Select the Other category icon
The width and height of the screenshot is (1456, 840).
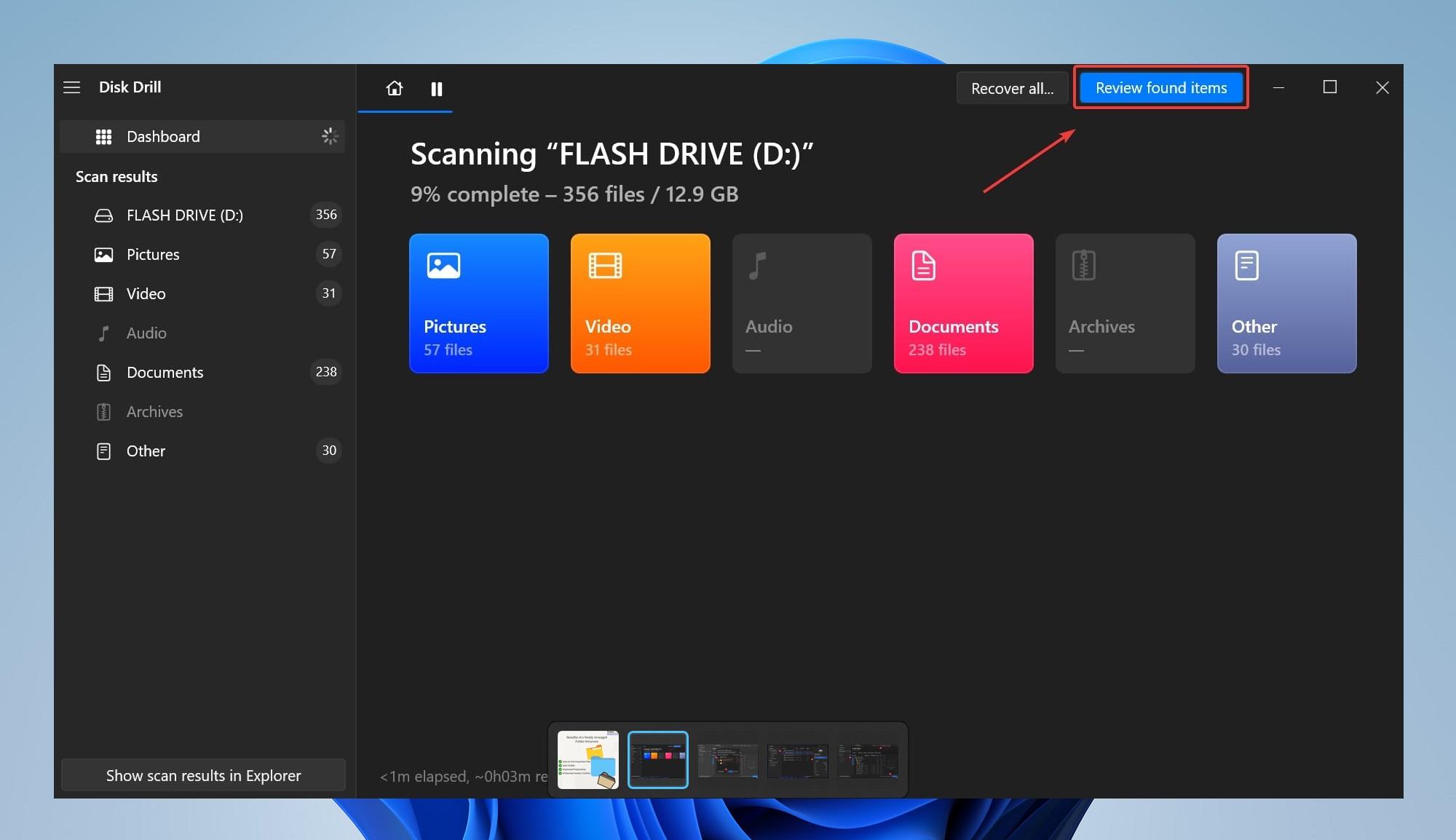tap(1245, 265)
